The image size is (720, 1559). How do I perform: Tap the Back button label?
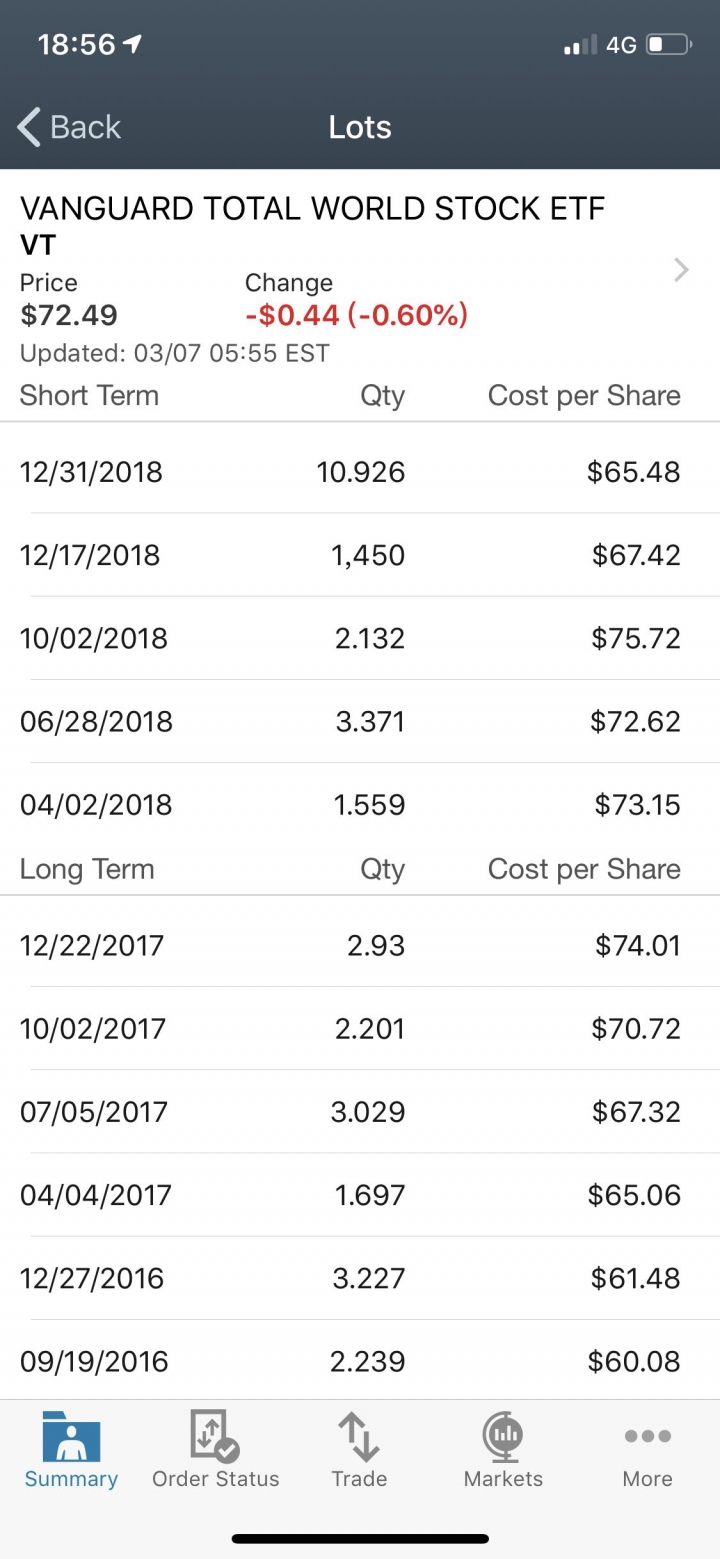[85, 127]
